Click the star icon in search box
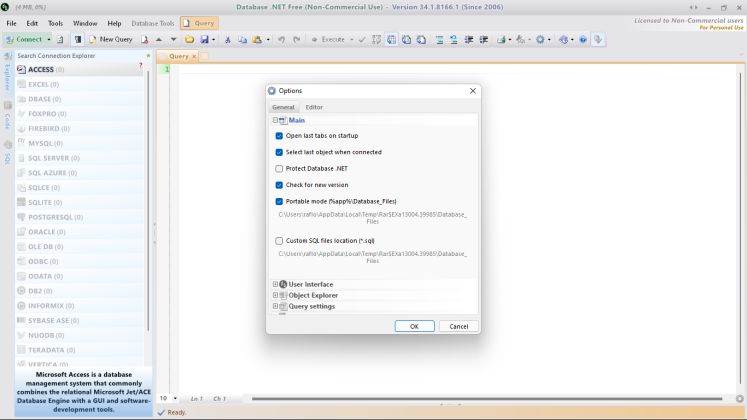747x420 pixels. click(148, 56)
